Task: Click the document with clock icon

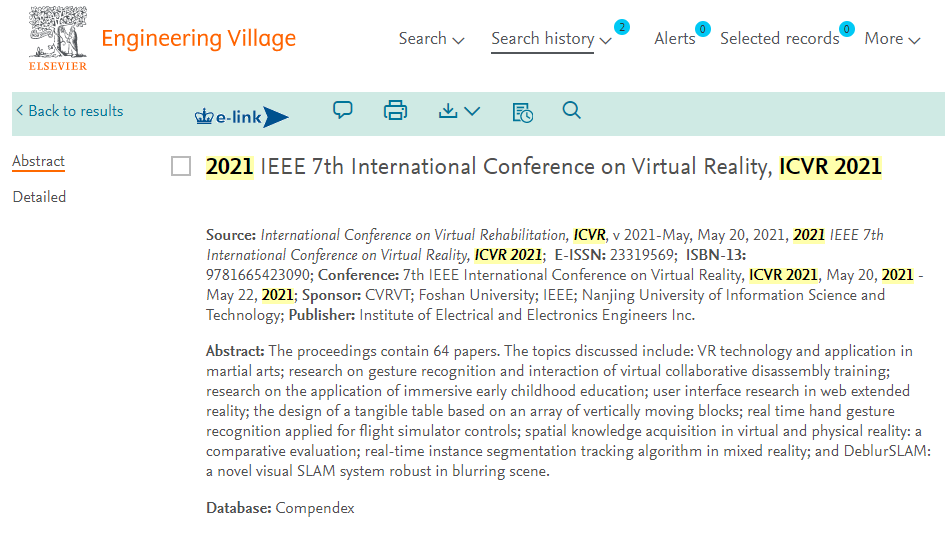Action: (523, 113)
